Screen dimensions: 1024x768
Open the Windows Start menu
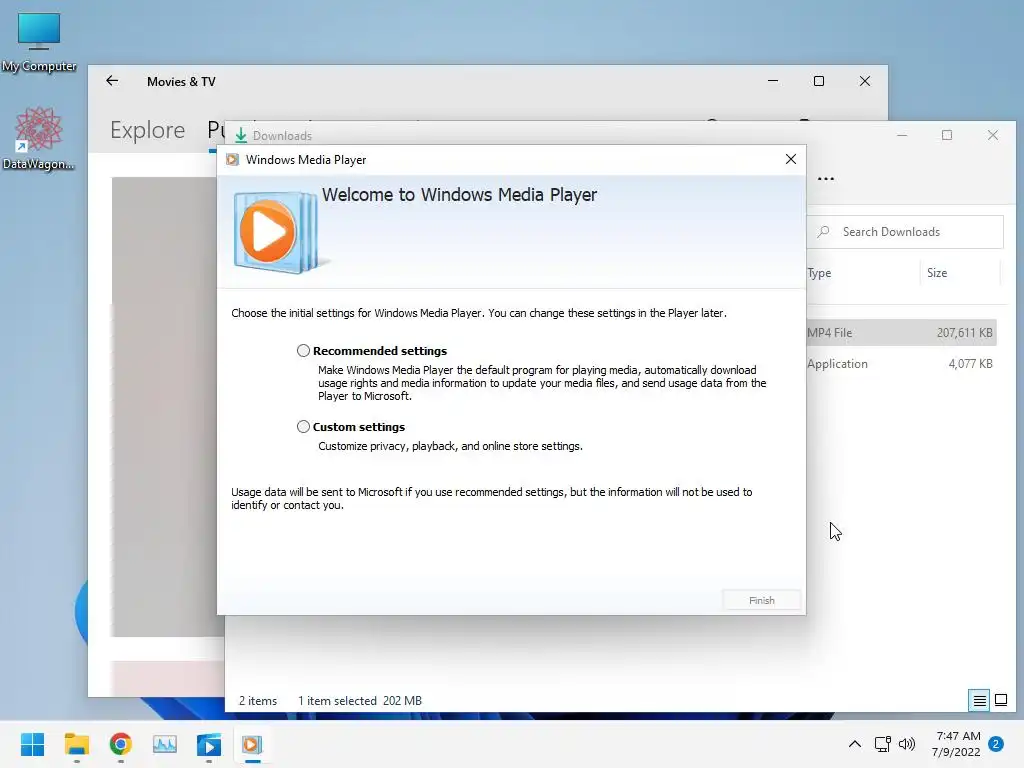click(33, 744)
